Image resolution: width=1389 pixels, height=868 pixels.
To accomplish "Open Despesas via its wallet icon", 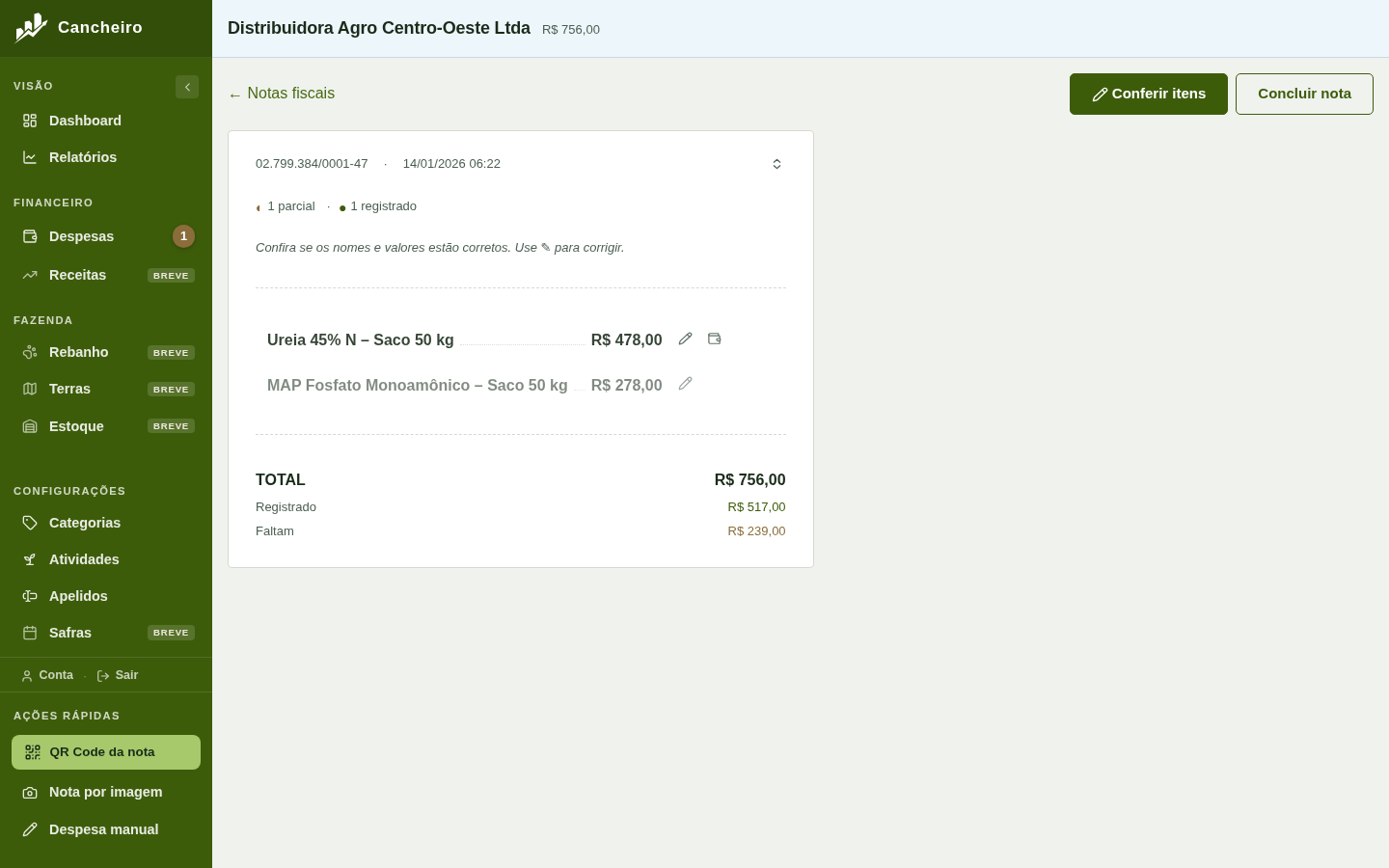I will coord(30,236).
